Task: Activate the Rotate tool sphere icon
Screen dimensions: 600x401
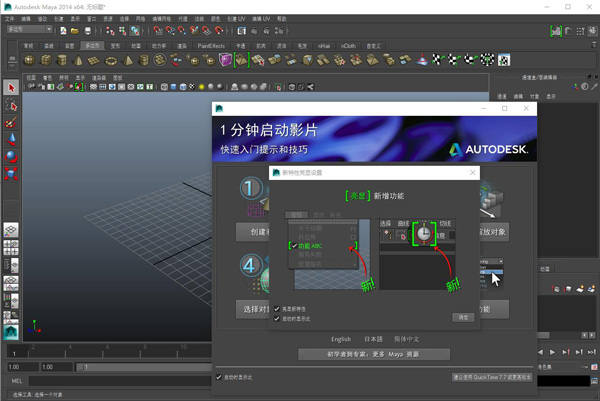Action: 11,157
